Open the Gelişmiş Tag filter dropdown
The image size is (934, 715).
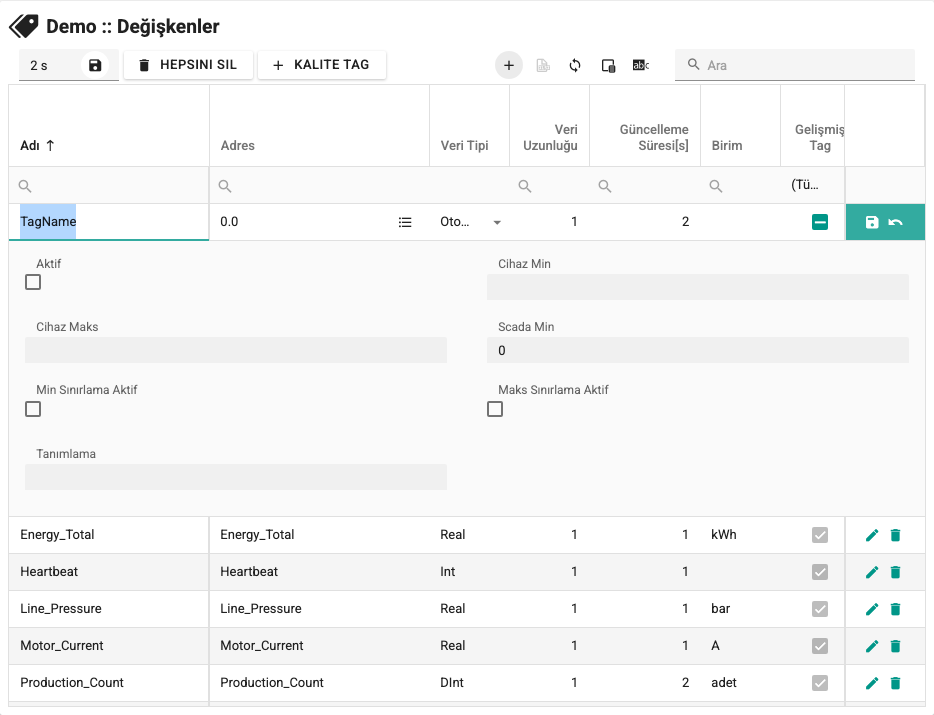(812, 185)
